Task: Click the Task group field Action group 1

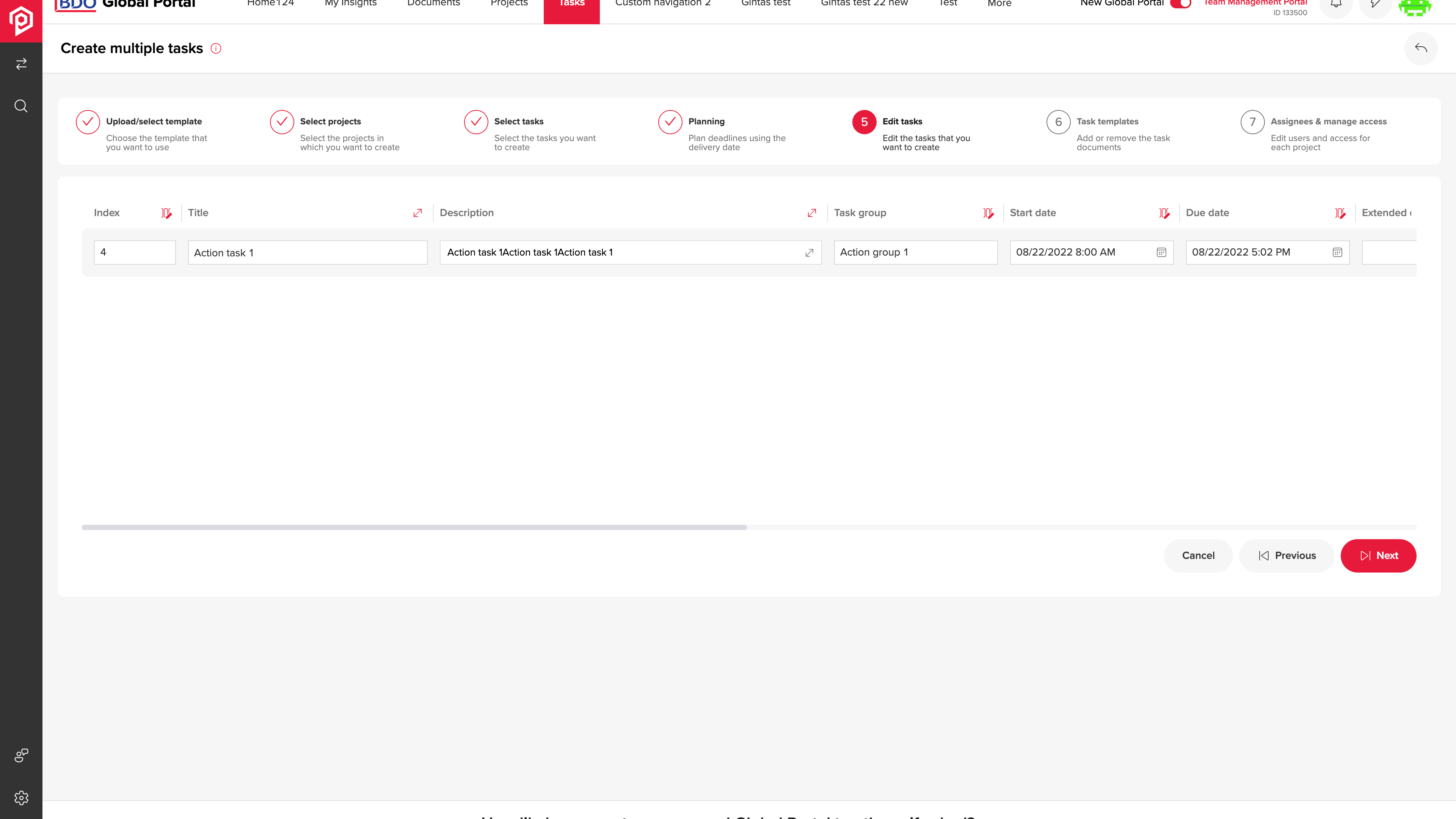Action: (x=916, y=253)
